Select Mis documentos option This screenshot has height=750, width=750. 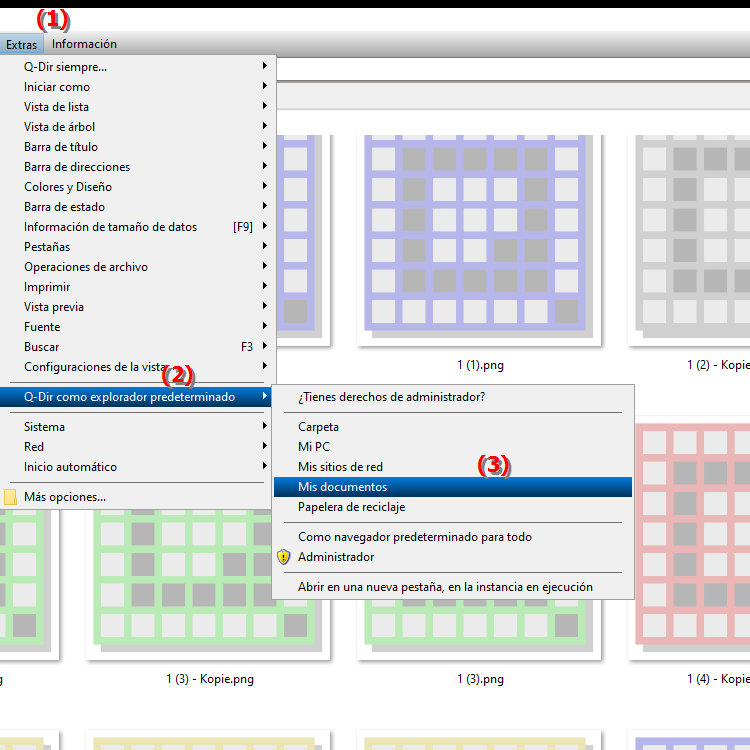[453, 487]
